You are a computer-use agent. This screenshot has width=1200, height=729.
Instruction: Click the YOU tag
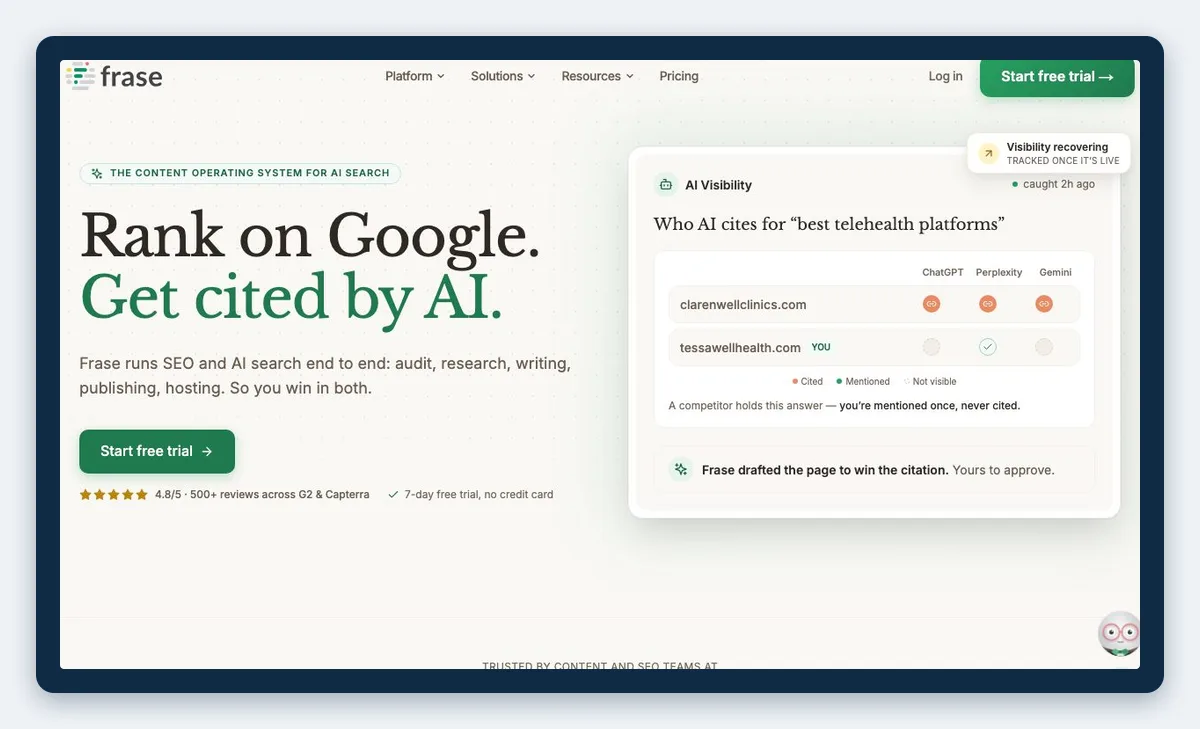coord(821,347)
